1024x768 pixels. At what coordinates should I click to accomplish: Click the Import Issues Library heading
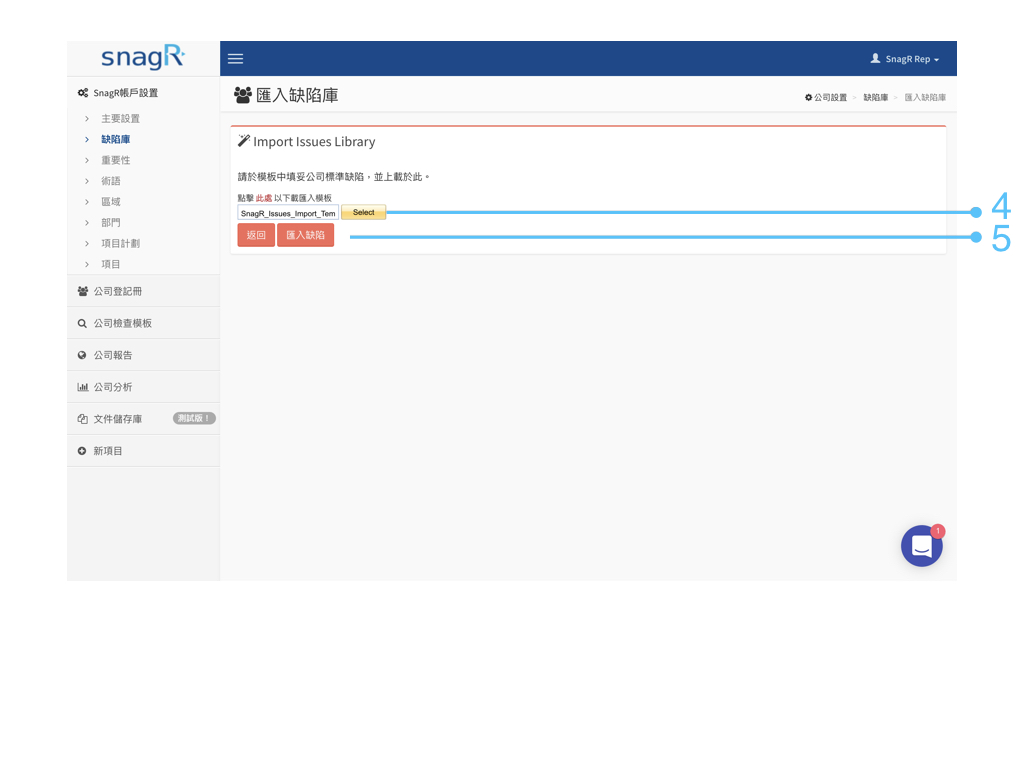coord(314,142)
